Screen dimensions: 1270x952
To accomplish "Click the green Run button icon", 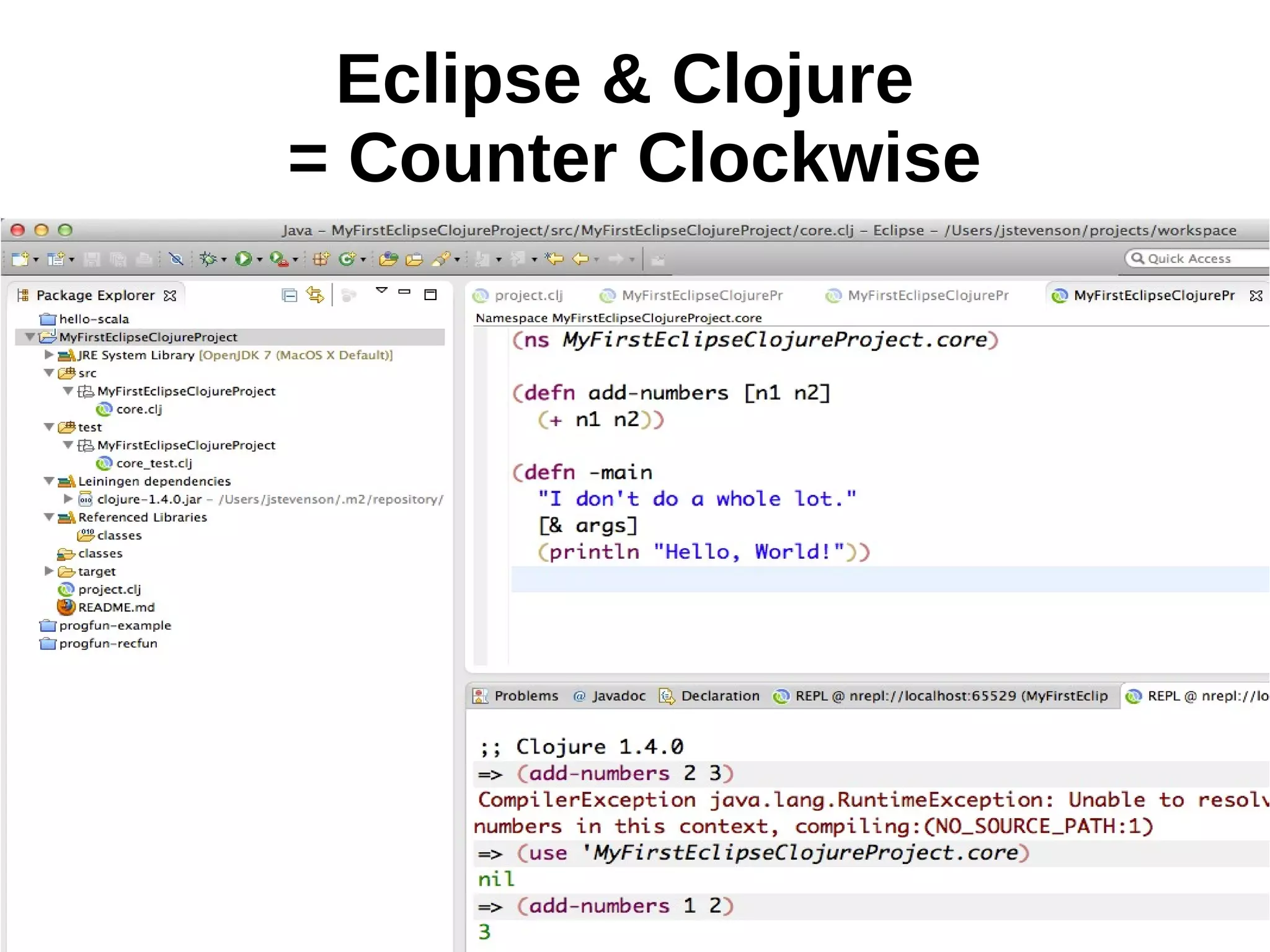I will [244, 259].
